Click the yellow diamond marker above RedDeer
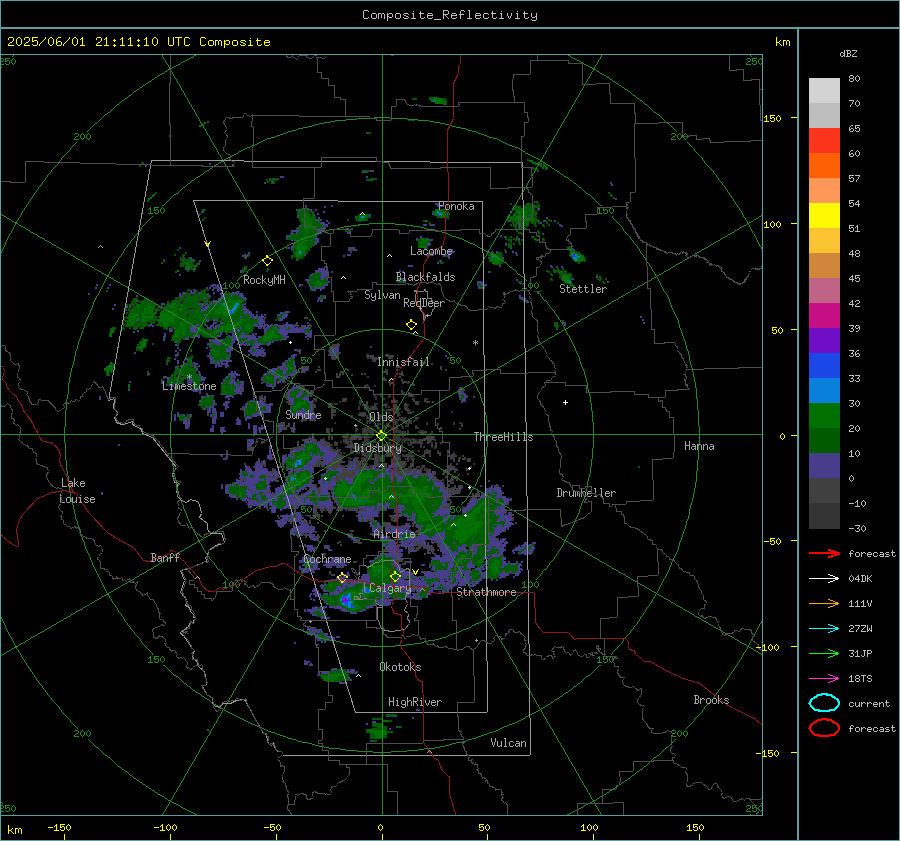The height and width of the screenshot is (841, 900). [x=411, y=324]
